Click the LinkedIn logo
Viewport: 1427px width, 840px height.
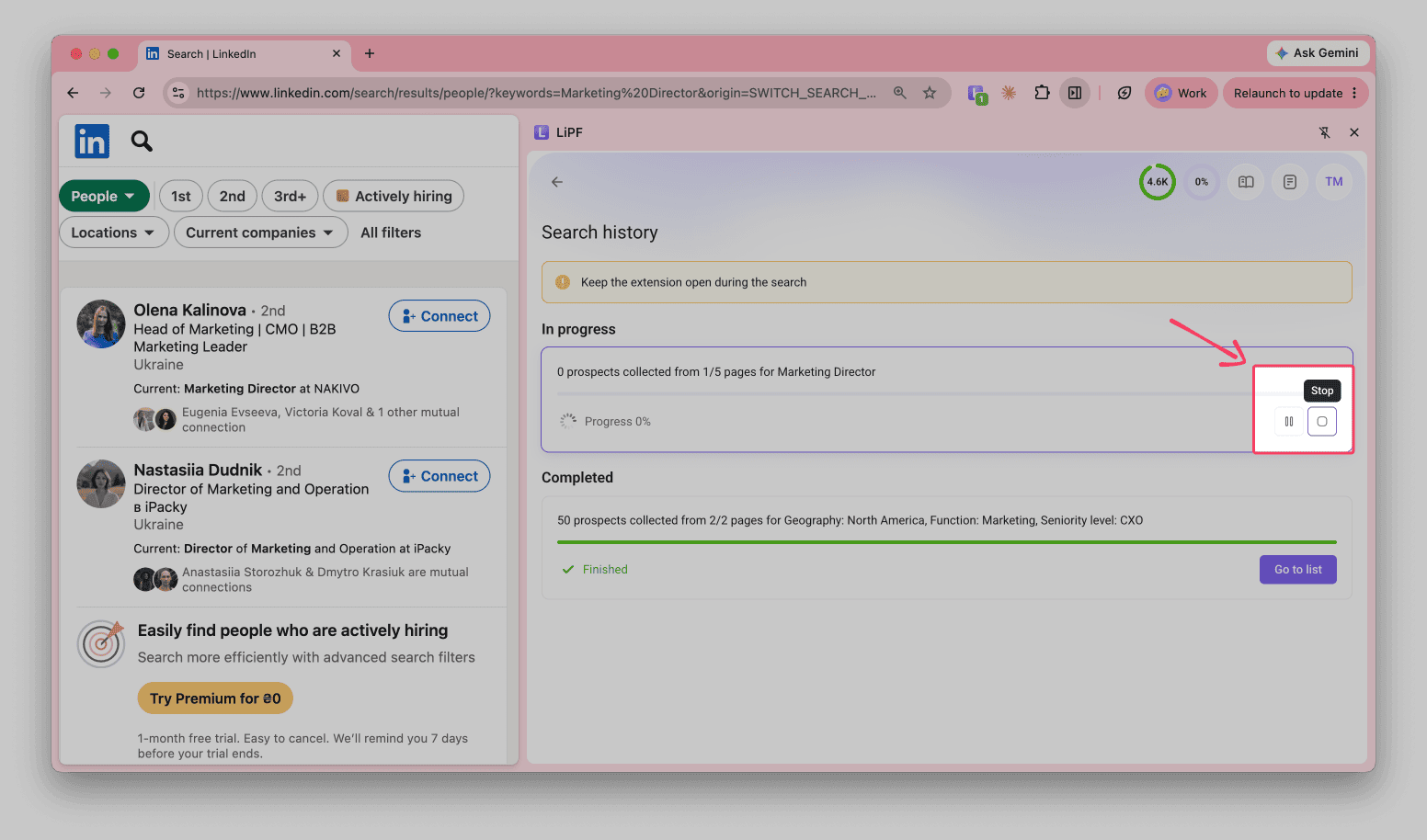[92, 142]
